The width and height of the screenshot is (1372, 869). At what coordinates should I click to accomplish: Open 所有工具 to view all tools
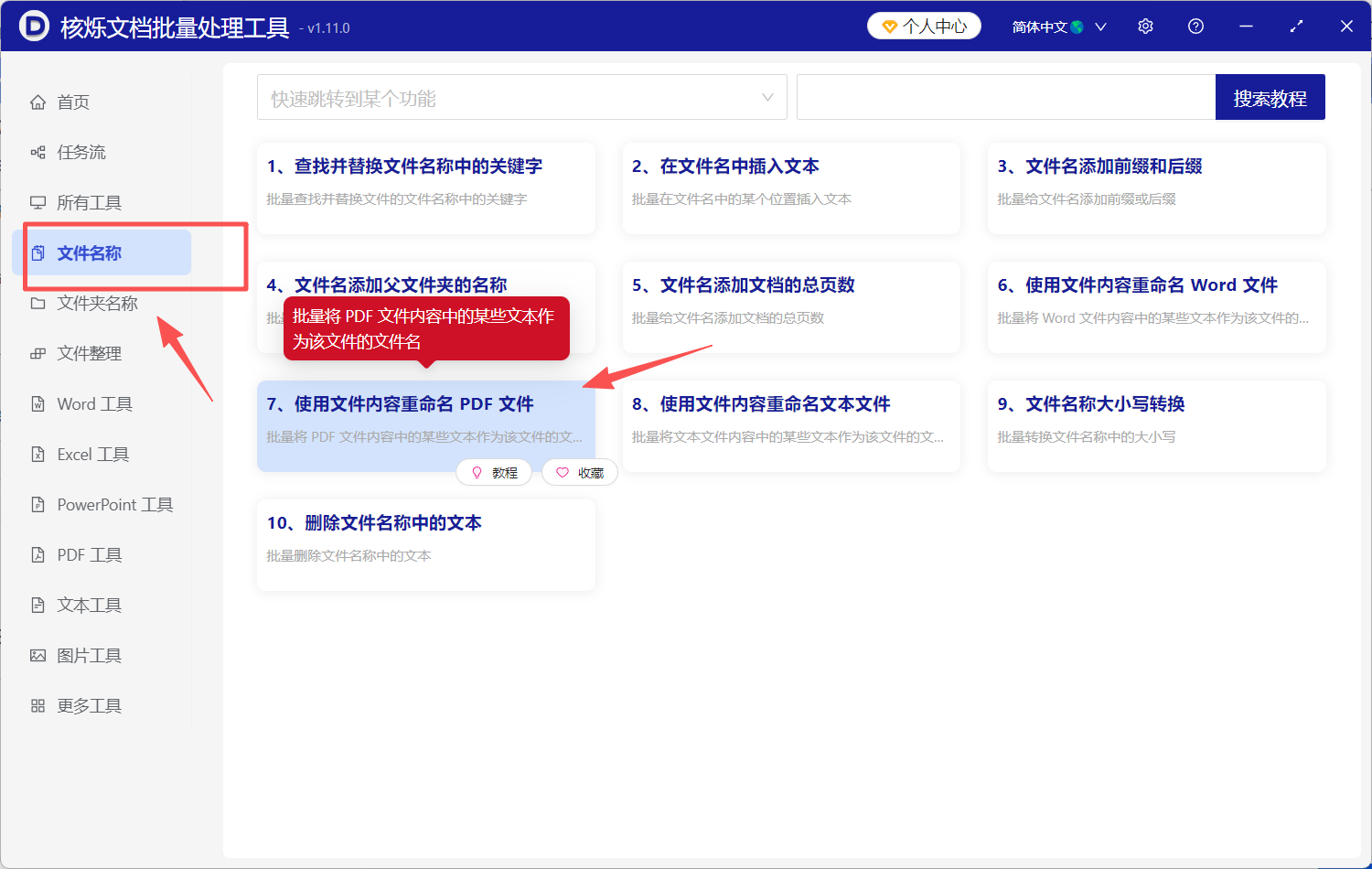tap(82, 202)
